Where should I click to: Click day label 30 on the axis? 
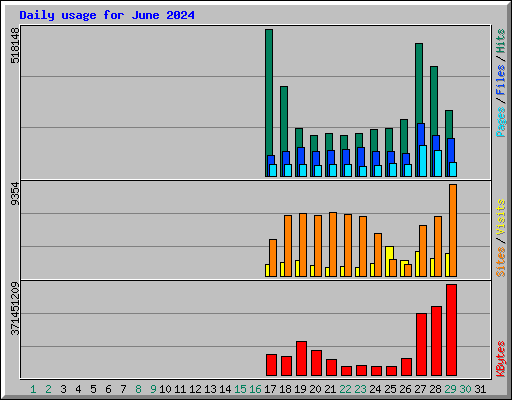(465, 389)
